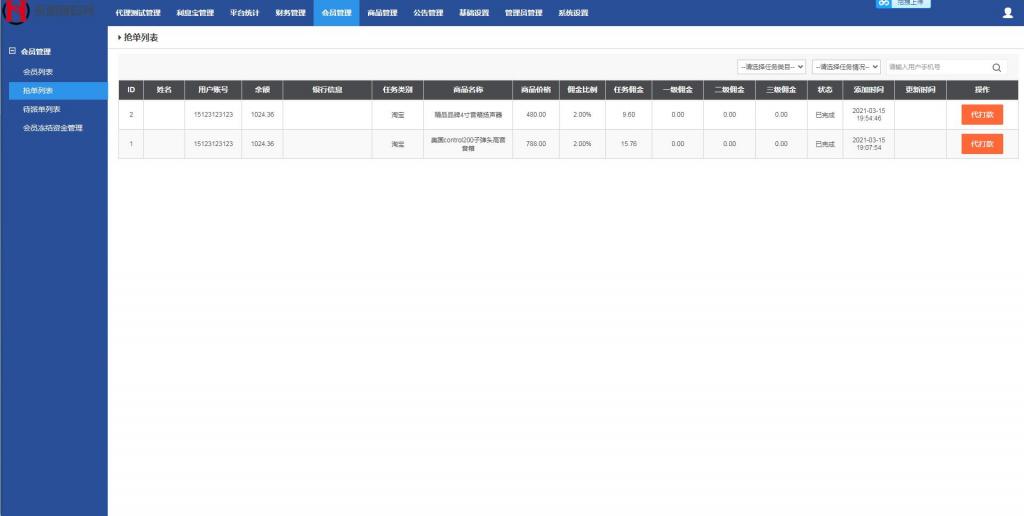Select 会员列表 in the sidebar

coord(38,72)
